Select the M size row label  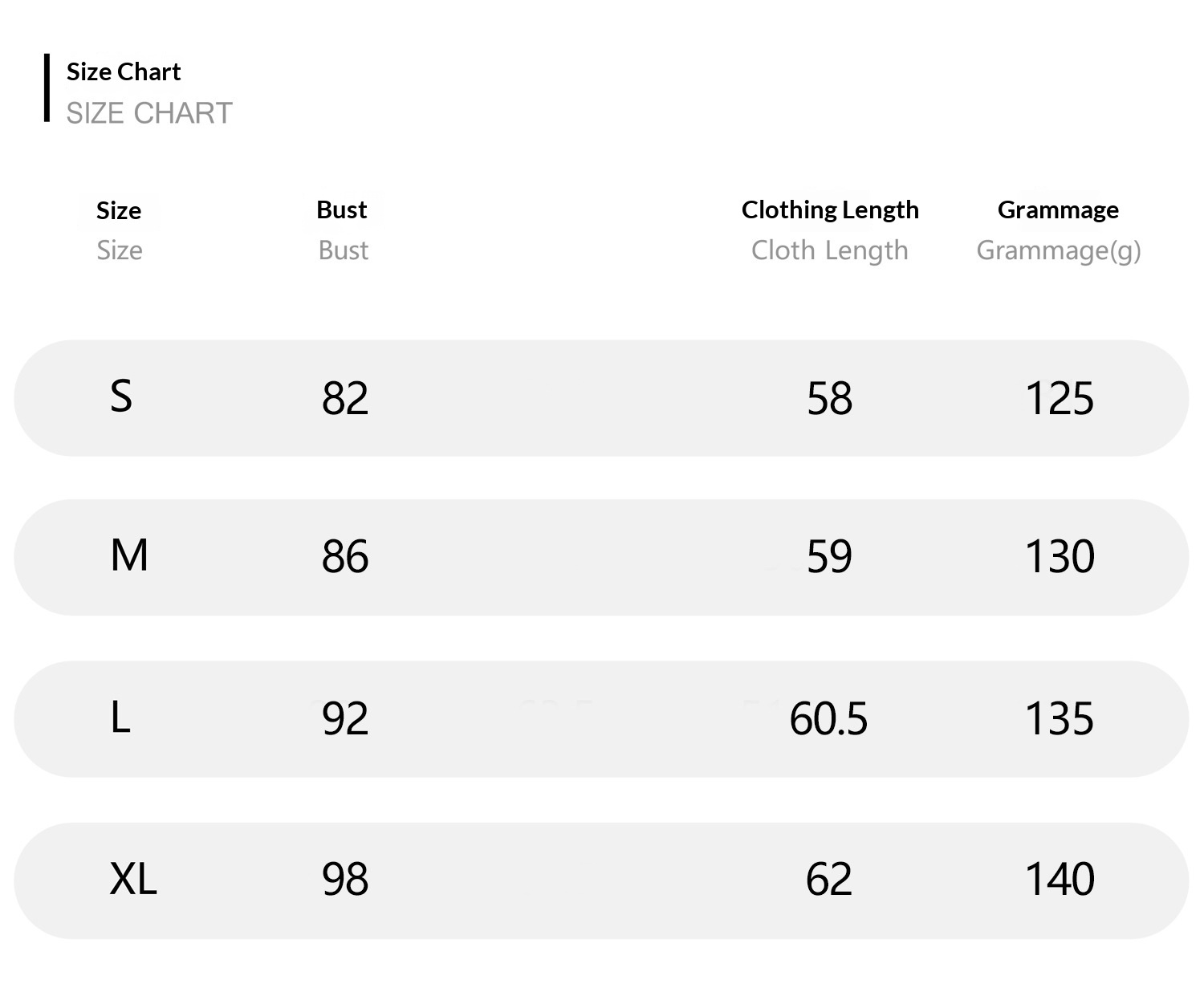pos(129,555)
